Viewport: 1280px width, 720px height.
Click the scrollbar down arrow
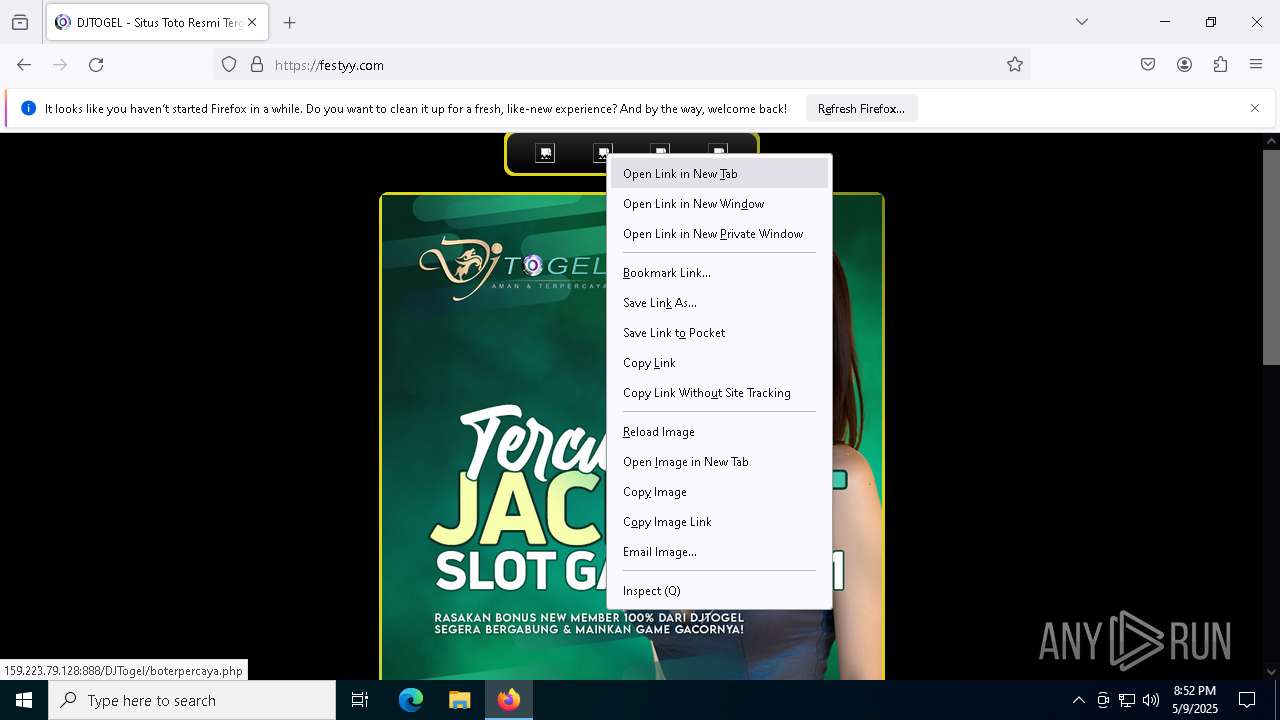tap(1271, 672)
